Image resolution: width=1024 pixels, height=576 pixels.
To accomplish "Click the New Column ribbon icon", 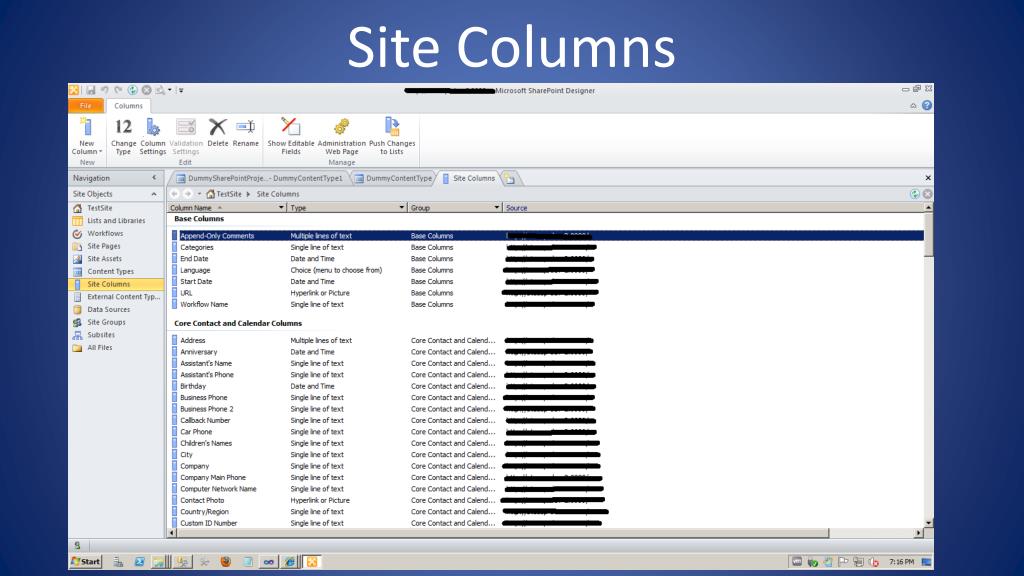I will click(x=86, y=128).
